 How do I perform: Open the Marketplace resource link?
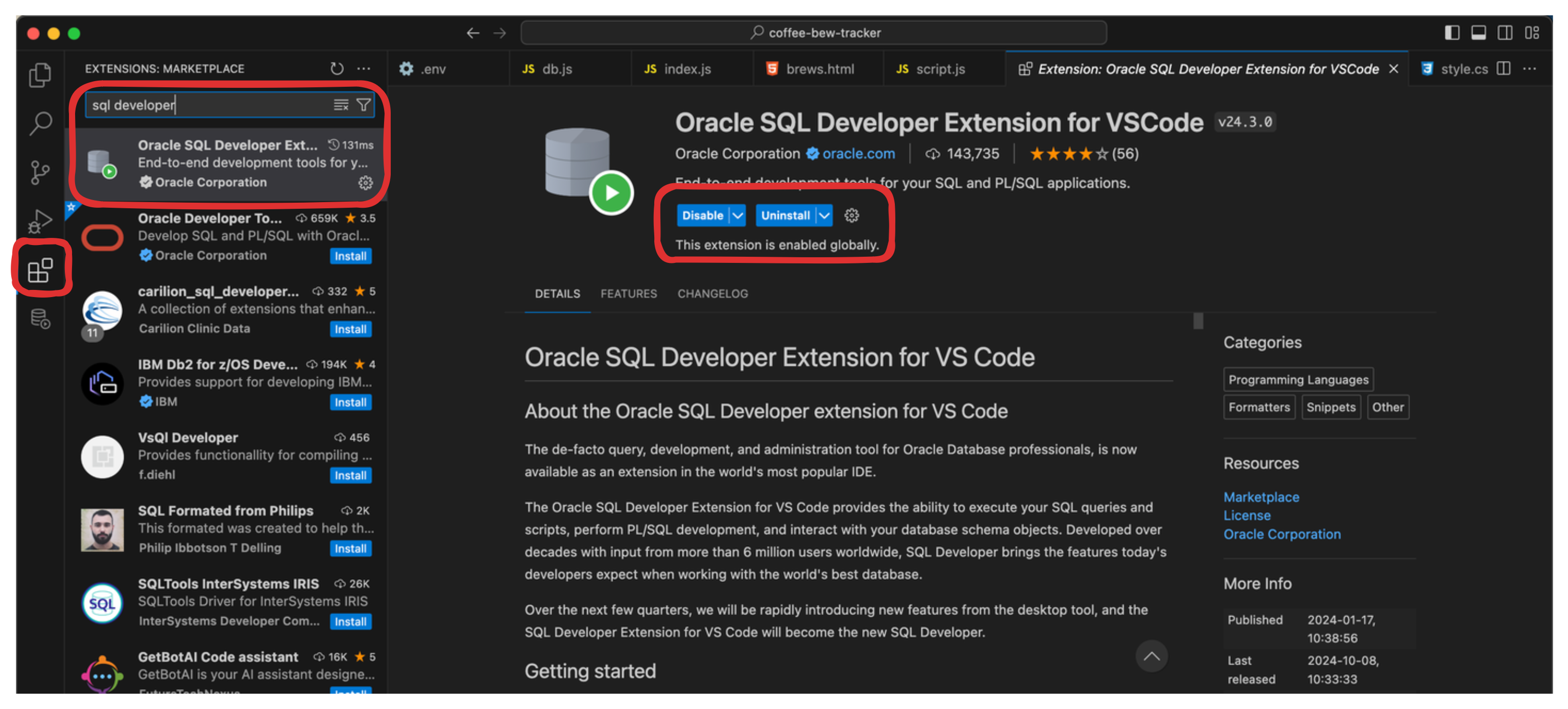[x=1261, y=497]
